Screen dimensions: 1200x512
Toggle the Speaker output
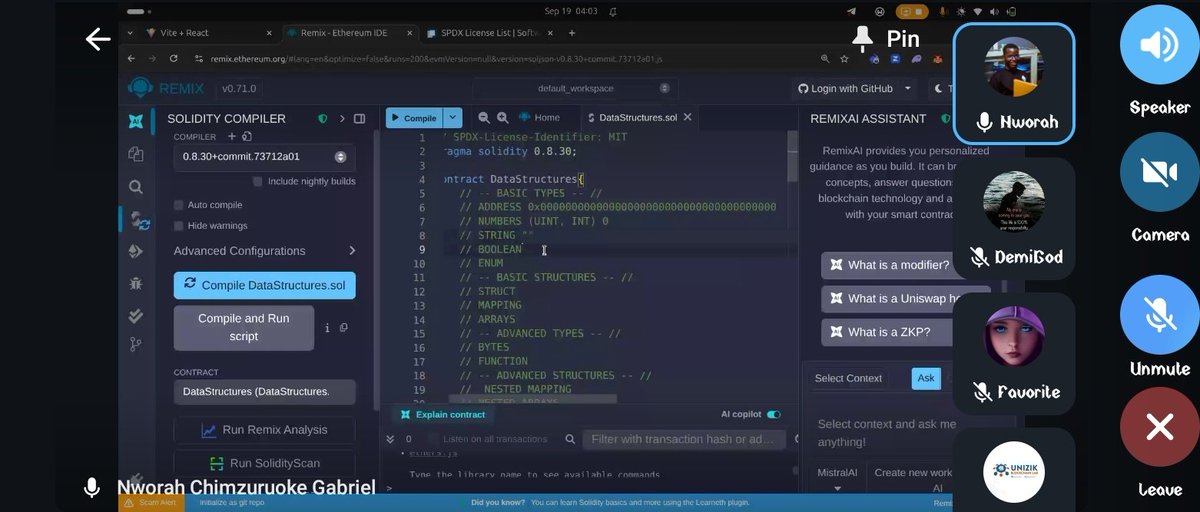click(x=1159, y=45)
